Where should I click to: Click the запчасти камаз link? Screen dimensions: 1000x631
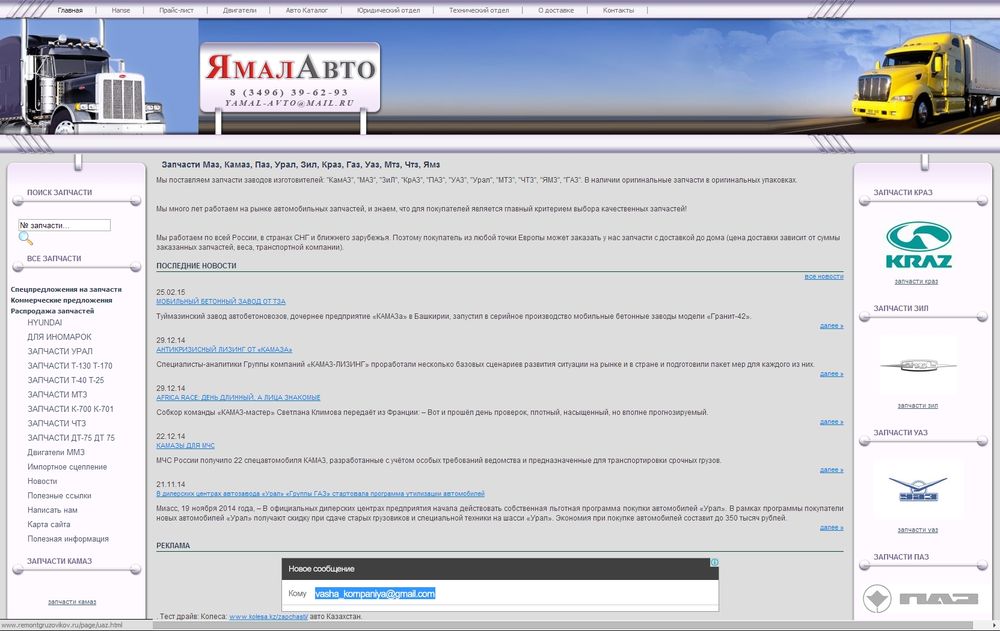pyautogui.click(x=72, y=602)
